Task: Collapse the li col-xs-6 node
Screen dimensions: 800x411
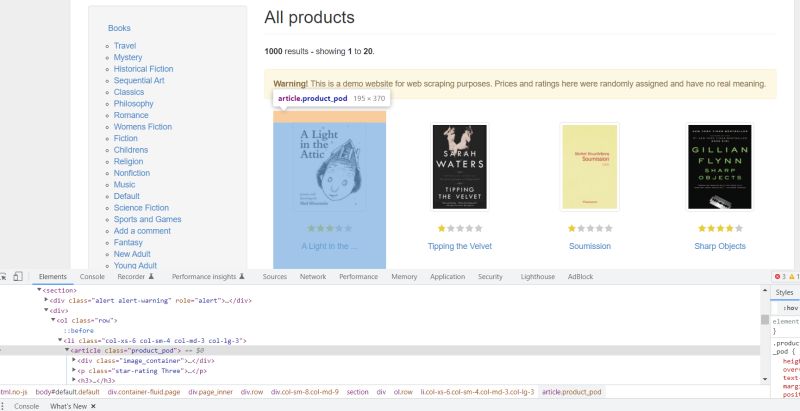Action: [x=60, y=340]
